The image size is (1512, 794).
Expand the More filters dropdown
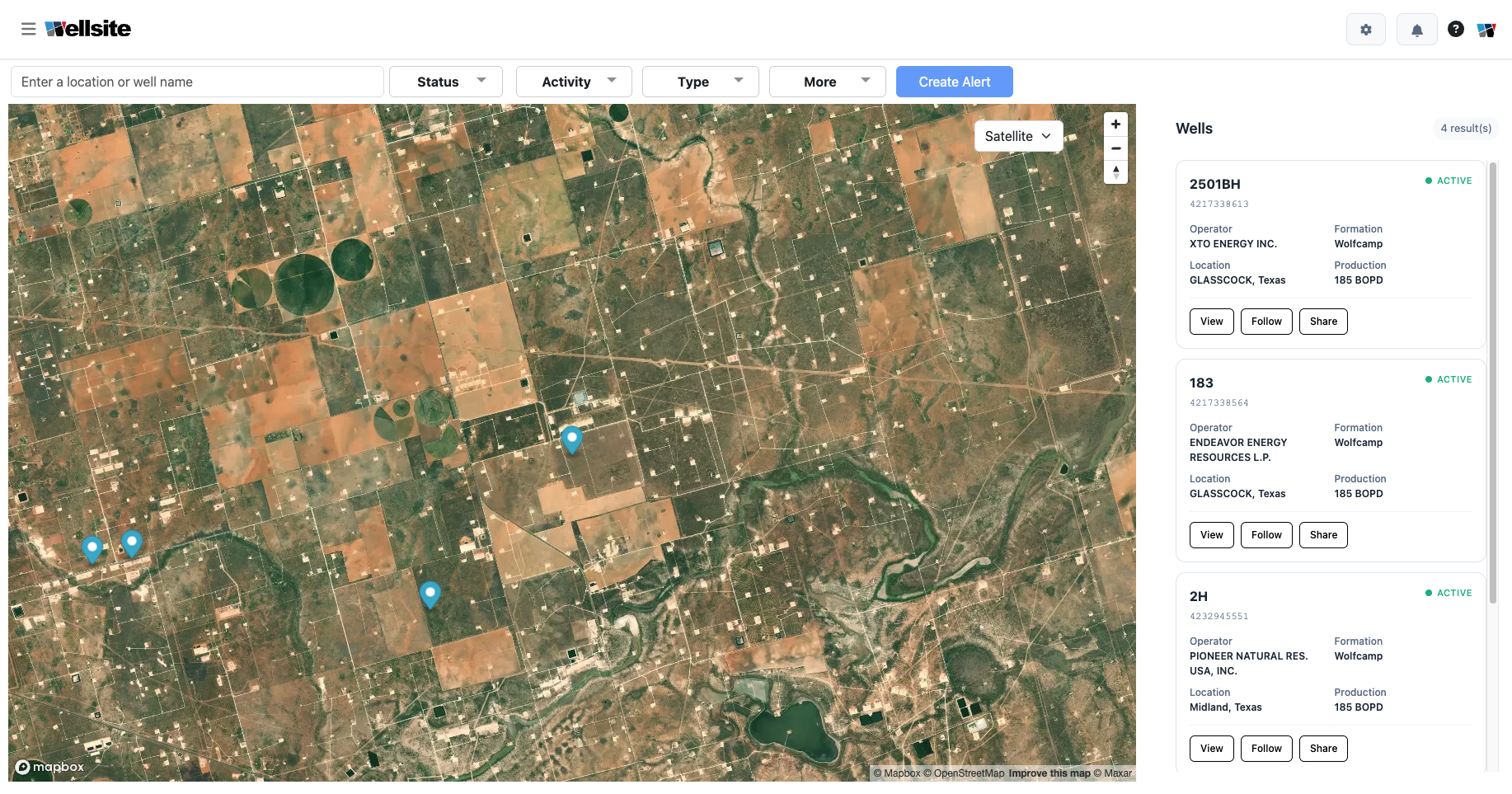[x=828, y=82]
